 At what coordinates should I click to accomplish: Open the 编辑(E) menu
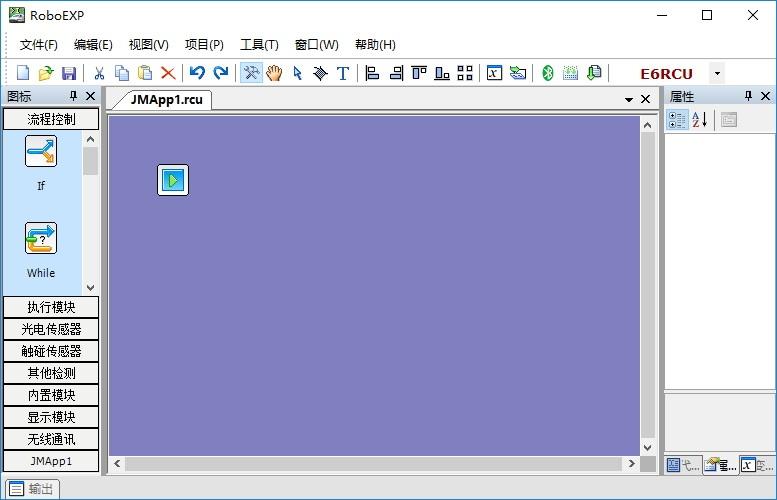coord(93,45)
